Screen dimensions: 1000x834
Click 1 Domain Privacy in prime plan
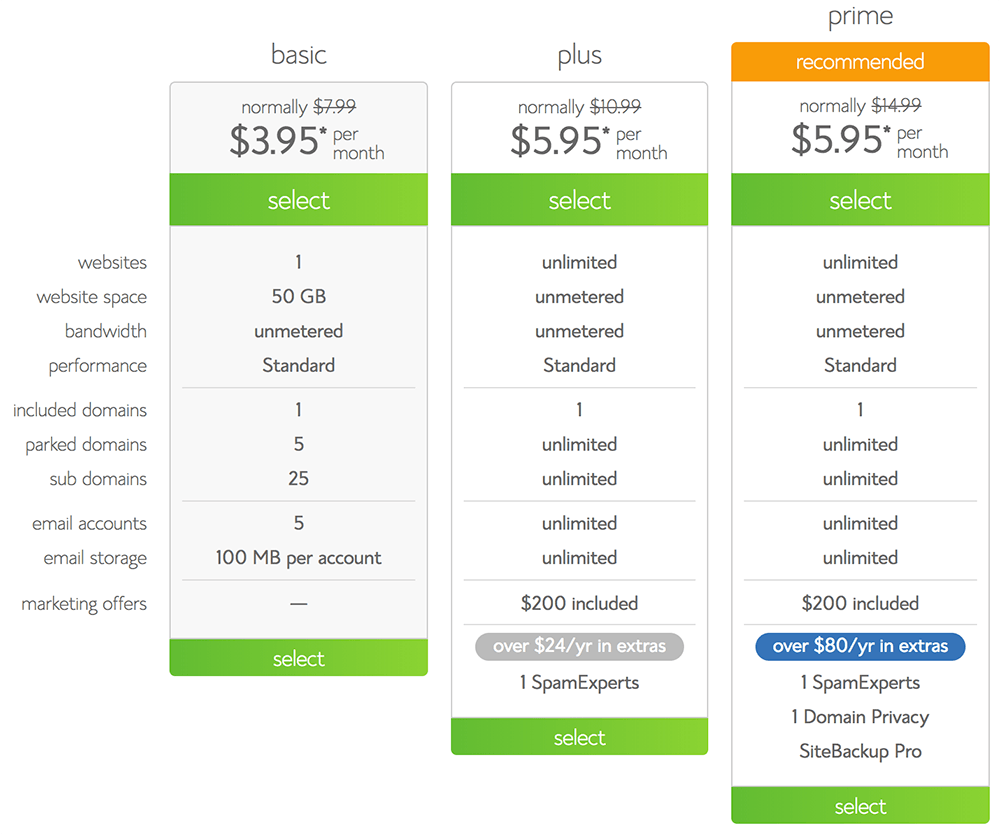[860, 717]
